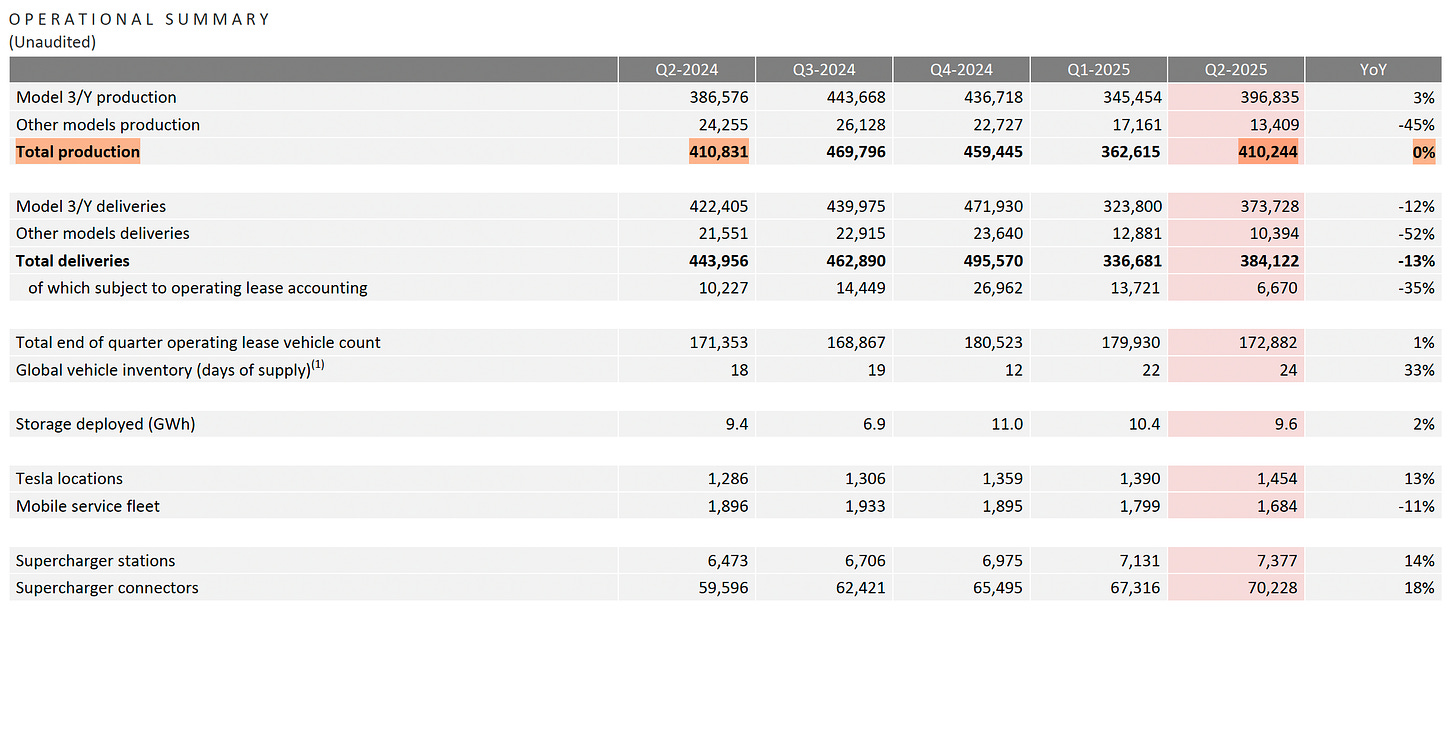
Task: Select the mobile service value 1,684
Action: point(1278,506)
